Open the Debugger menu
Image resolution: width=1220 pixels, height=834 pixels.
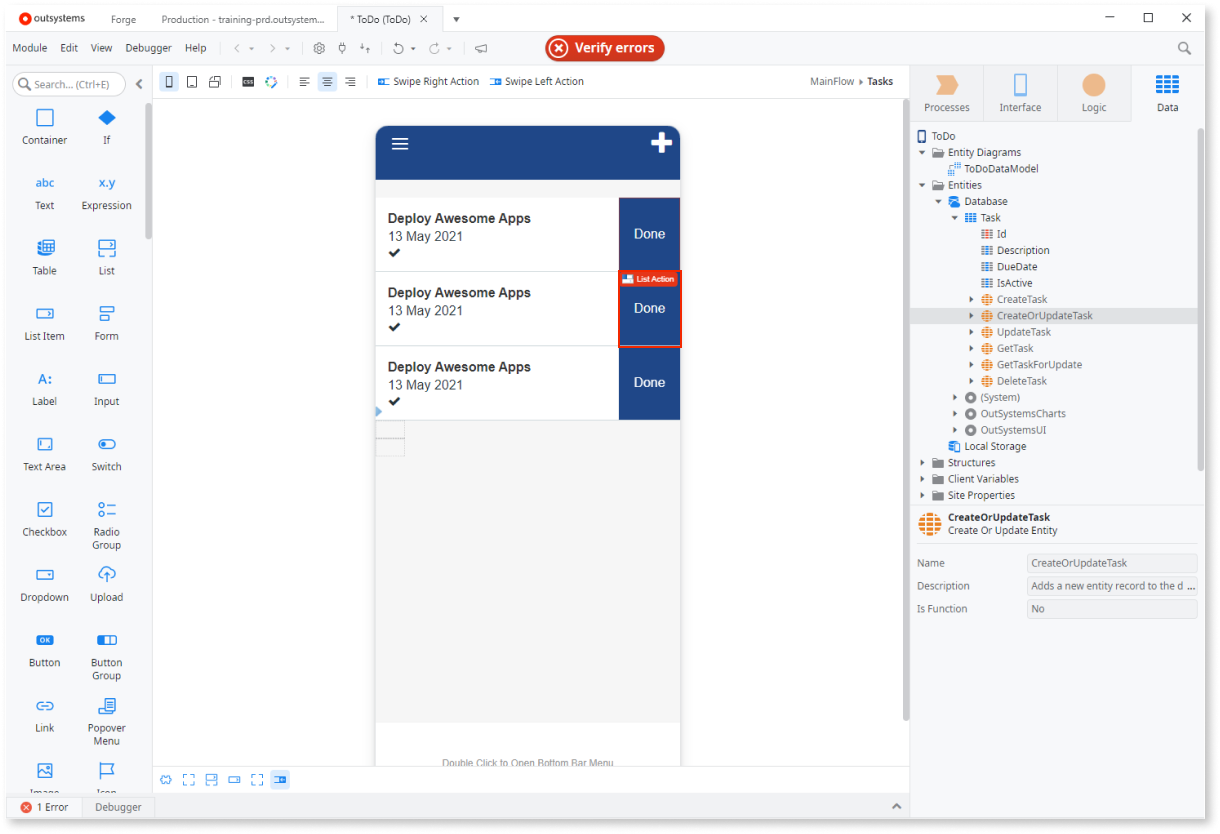point(148,47)
